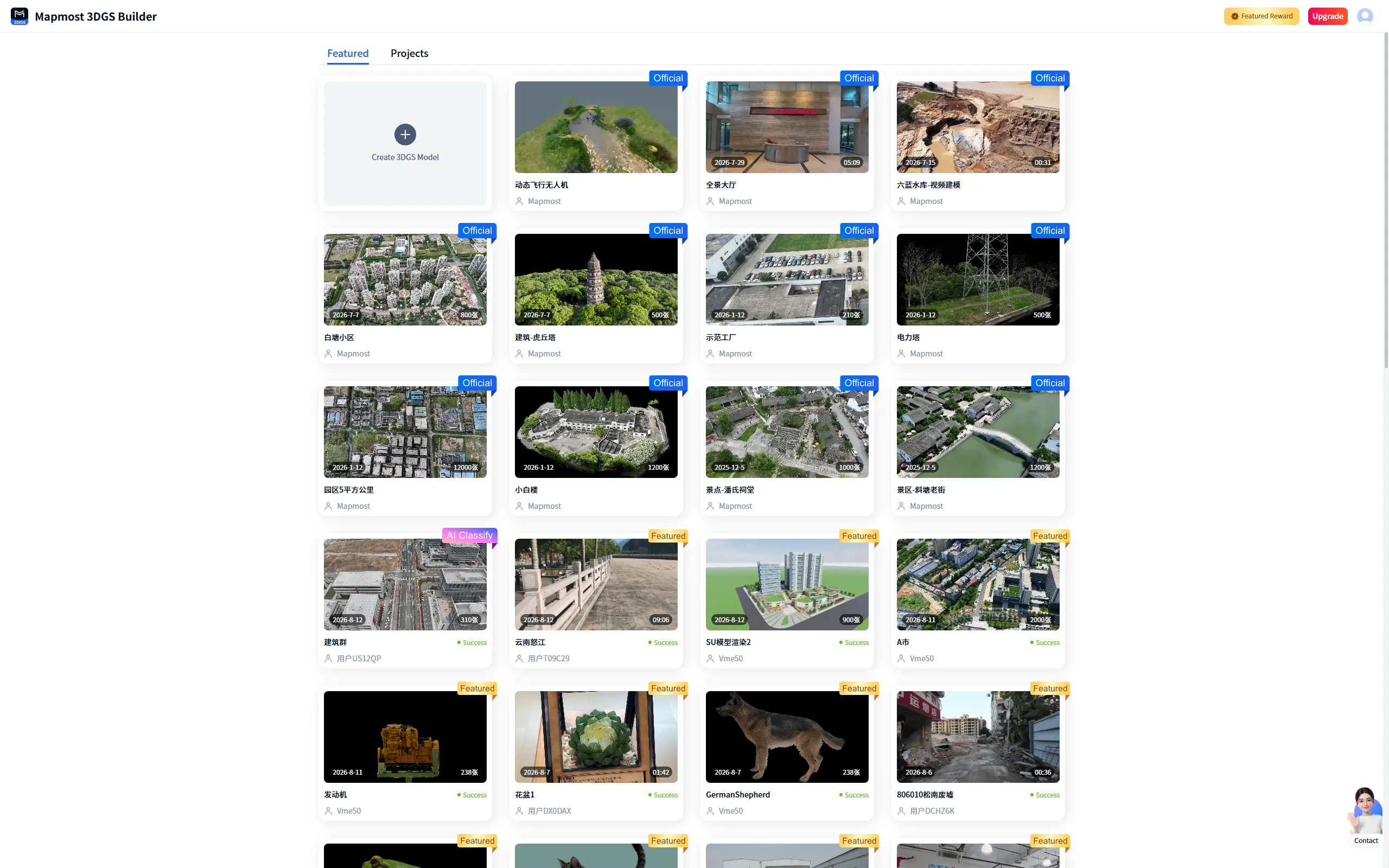The image size is (1389, 868).
Task: Open the 景区-斜塘老街 thumbnail
Action: [978, 432]
